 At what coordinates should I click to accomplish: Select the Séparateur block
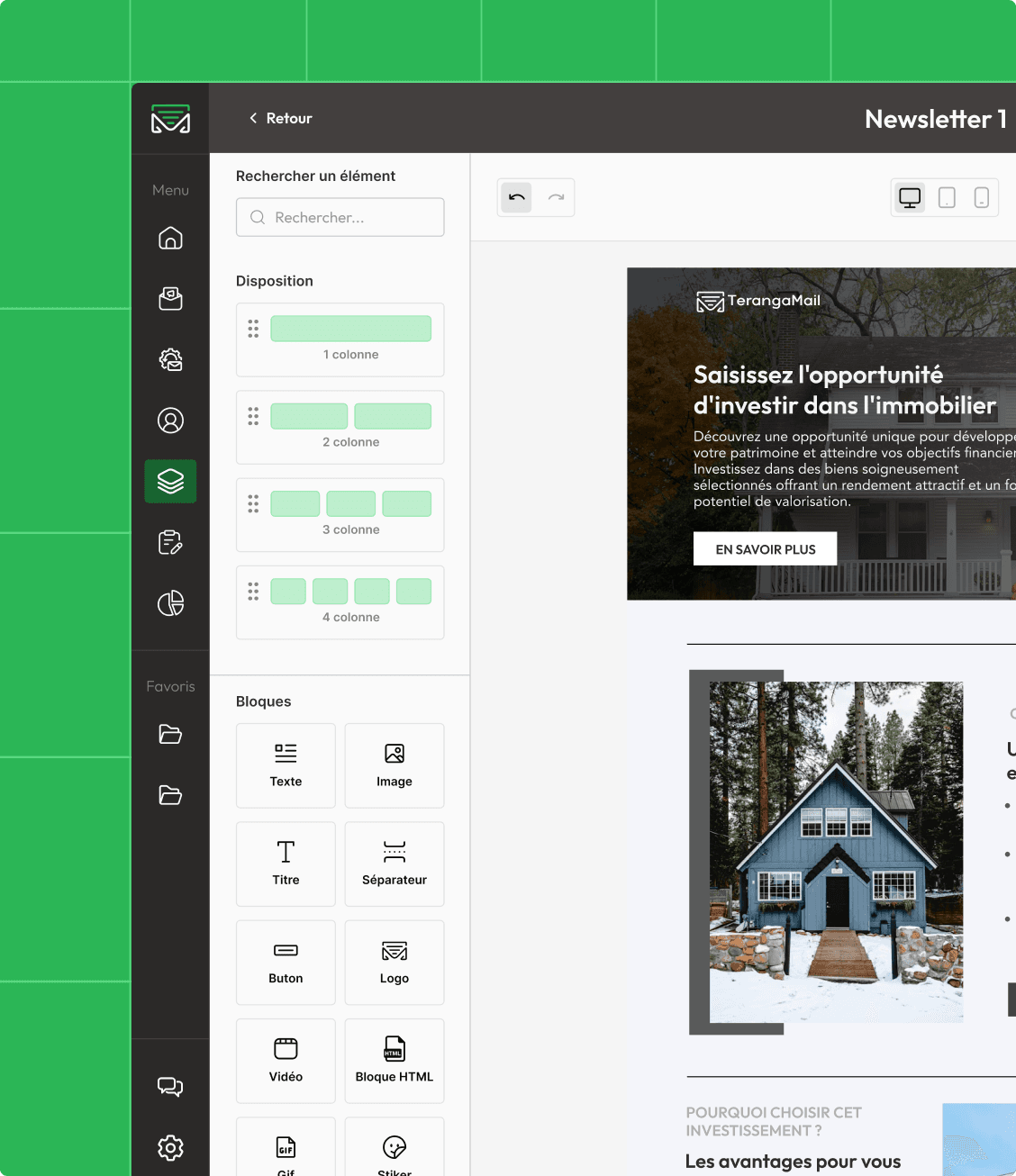[x=394, y=864]
